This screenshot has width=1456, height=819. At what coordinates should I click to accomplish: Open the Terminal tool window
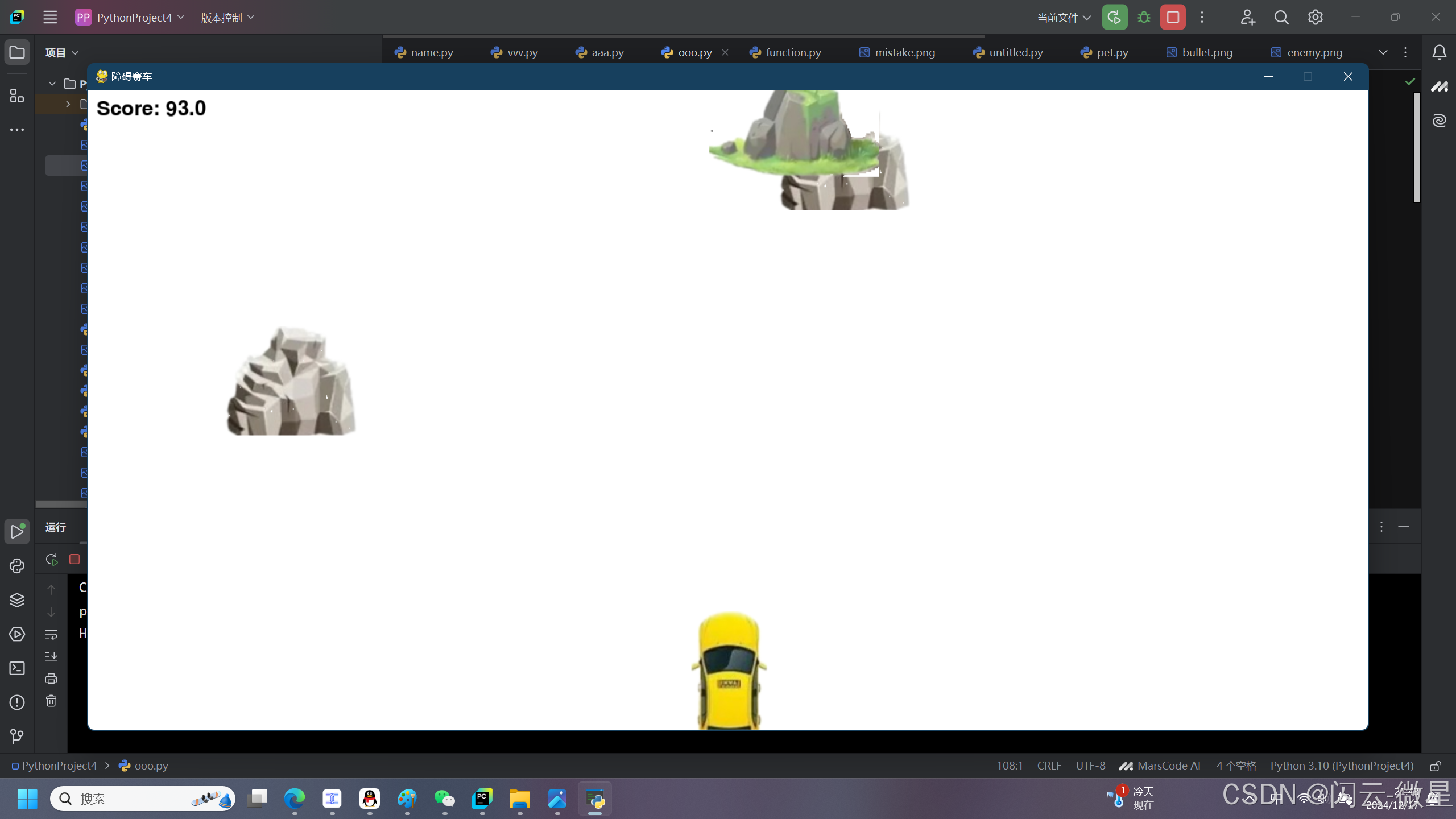pos(17,668)
